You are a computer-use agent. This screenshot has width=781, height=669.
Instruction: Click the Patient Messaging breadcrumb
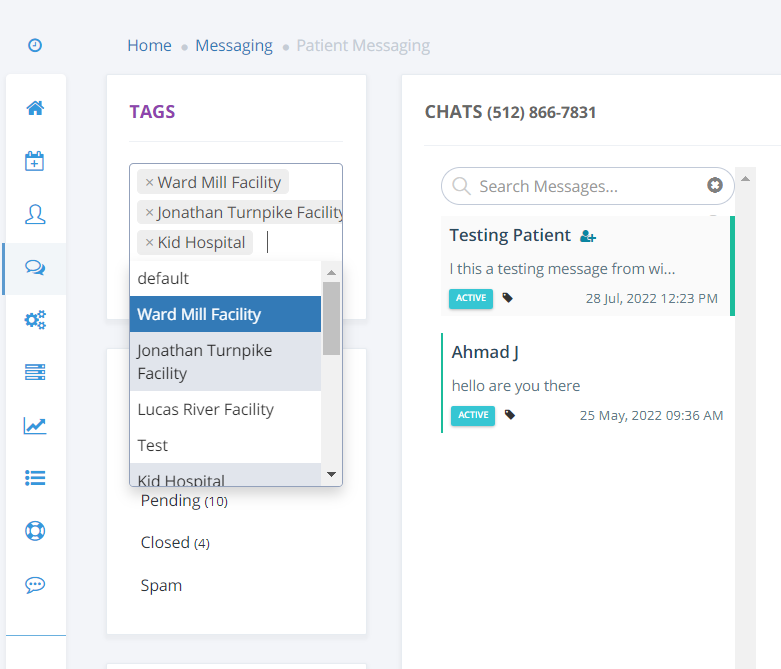(363, 45)
